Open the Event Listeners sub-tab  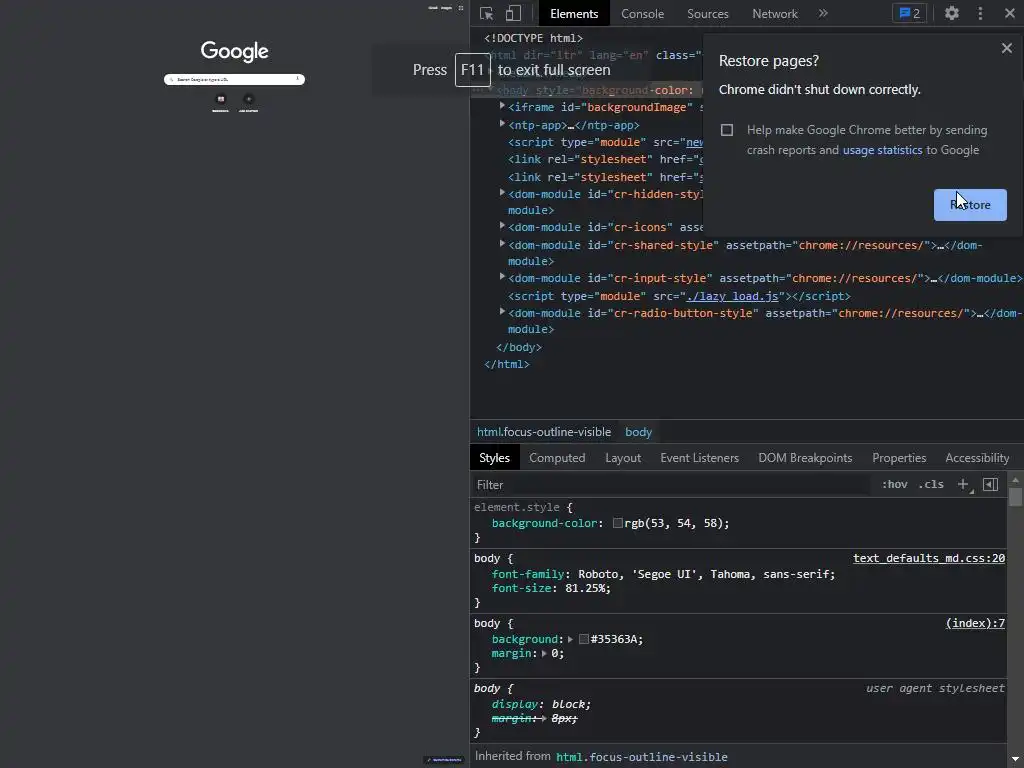coord(699,458)
